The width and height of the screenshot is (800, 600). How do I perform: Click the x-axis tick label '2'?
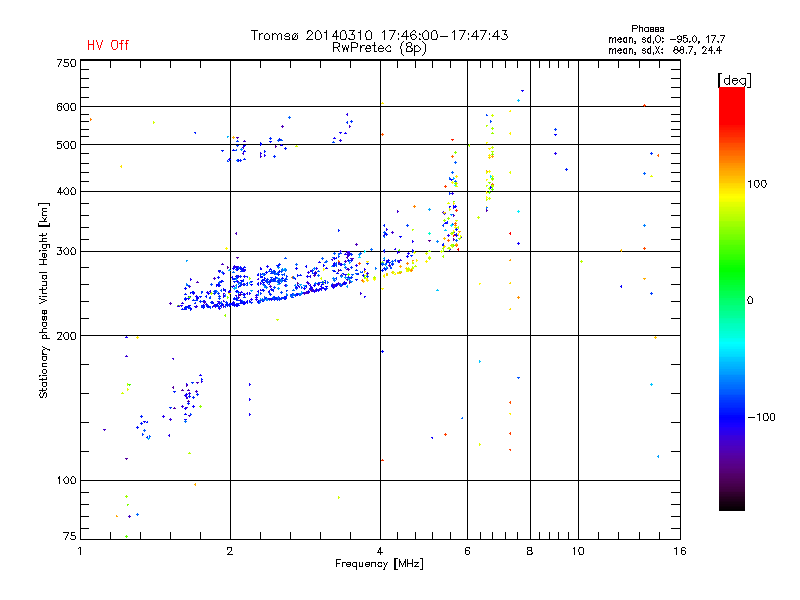point(230,551)
